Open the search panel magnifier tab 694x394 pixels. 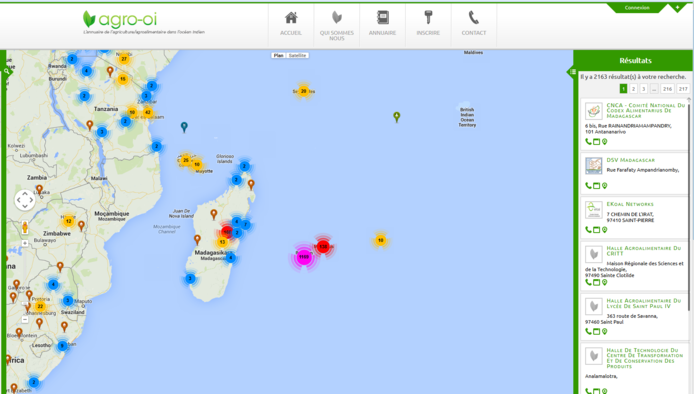[x=7, y=71]
